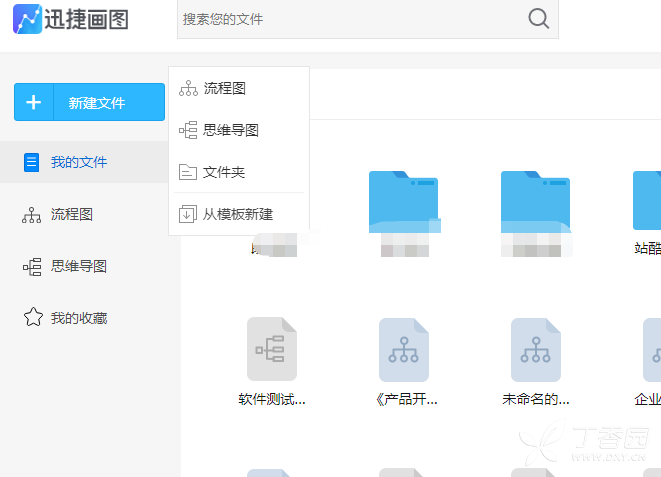The image size is (661, 477).
Task: Click the 新建文件 button label
Action: (97, 103)
